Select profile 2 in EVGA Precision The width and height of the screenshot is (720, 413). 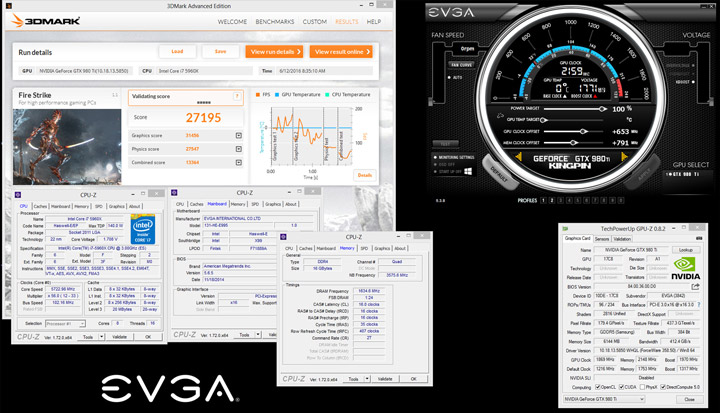tap(552, 200)
